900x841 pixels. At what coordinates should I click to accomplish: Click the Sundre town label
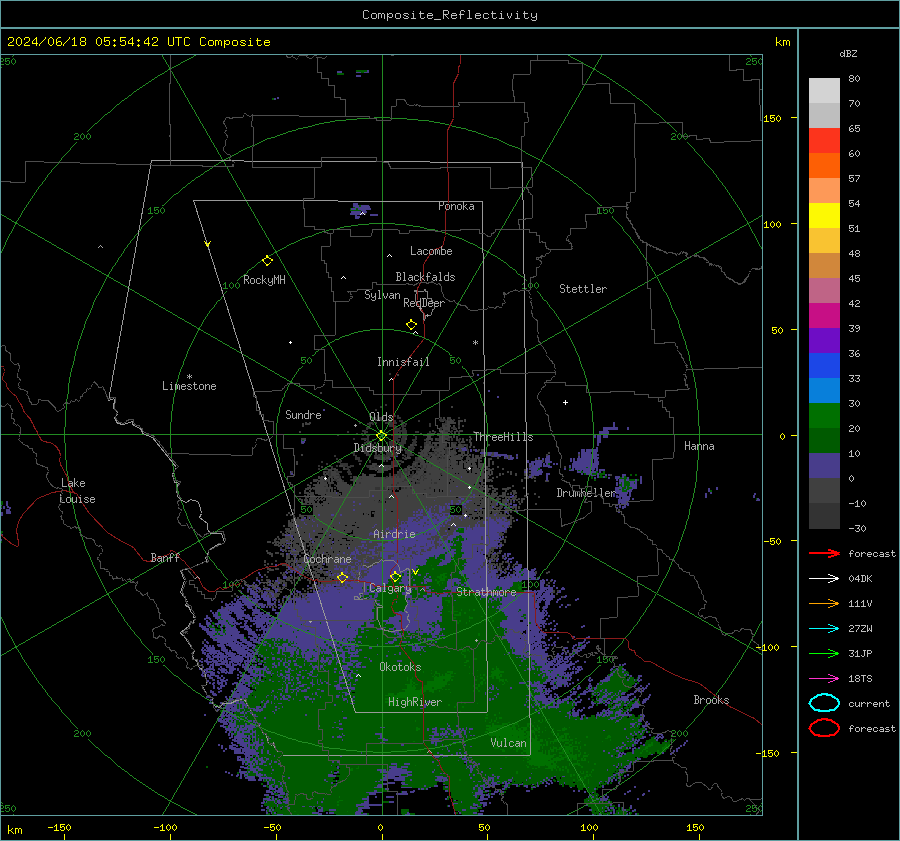pos(303,414)
